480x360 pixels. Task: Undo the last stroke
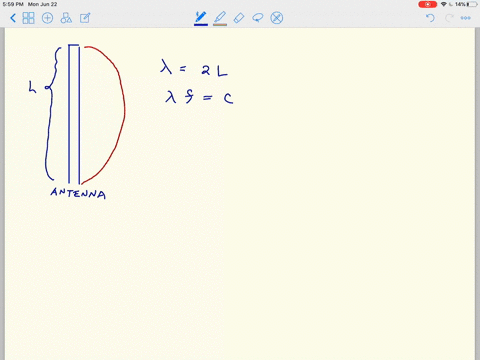pos(430,18)
